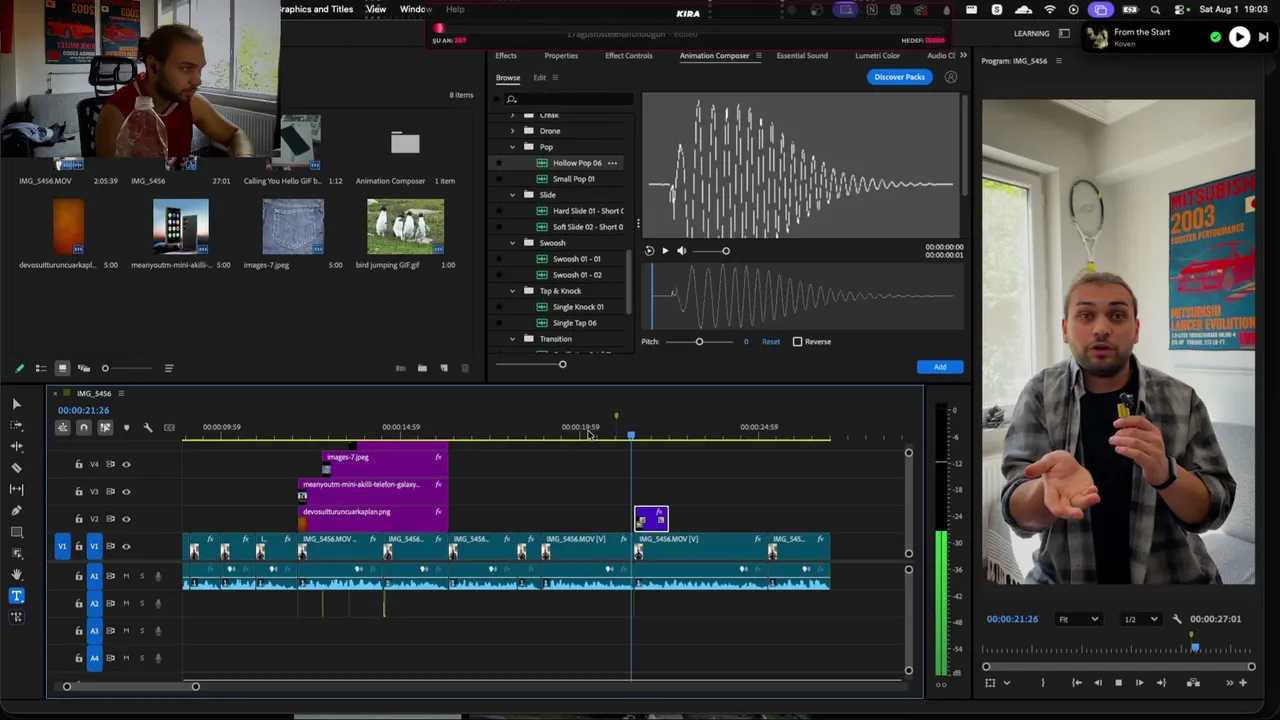
Task: Choose the Rectangle shape tool
Action: tap(16, 532)
